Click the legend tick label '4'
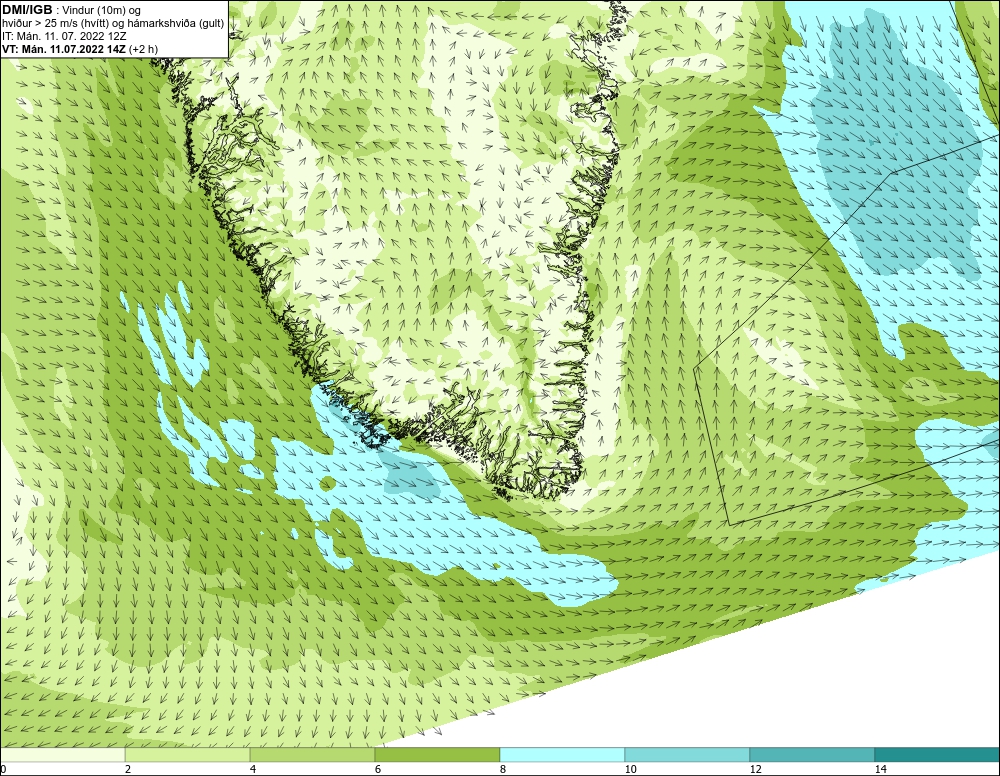The width and height of the screenshot is (1000, 776). pos(253,770)
